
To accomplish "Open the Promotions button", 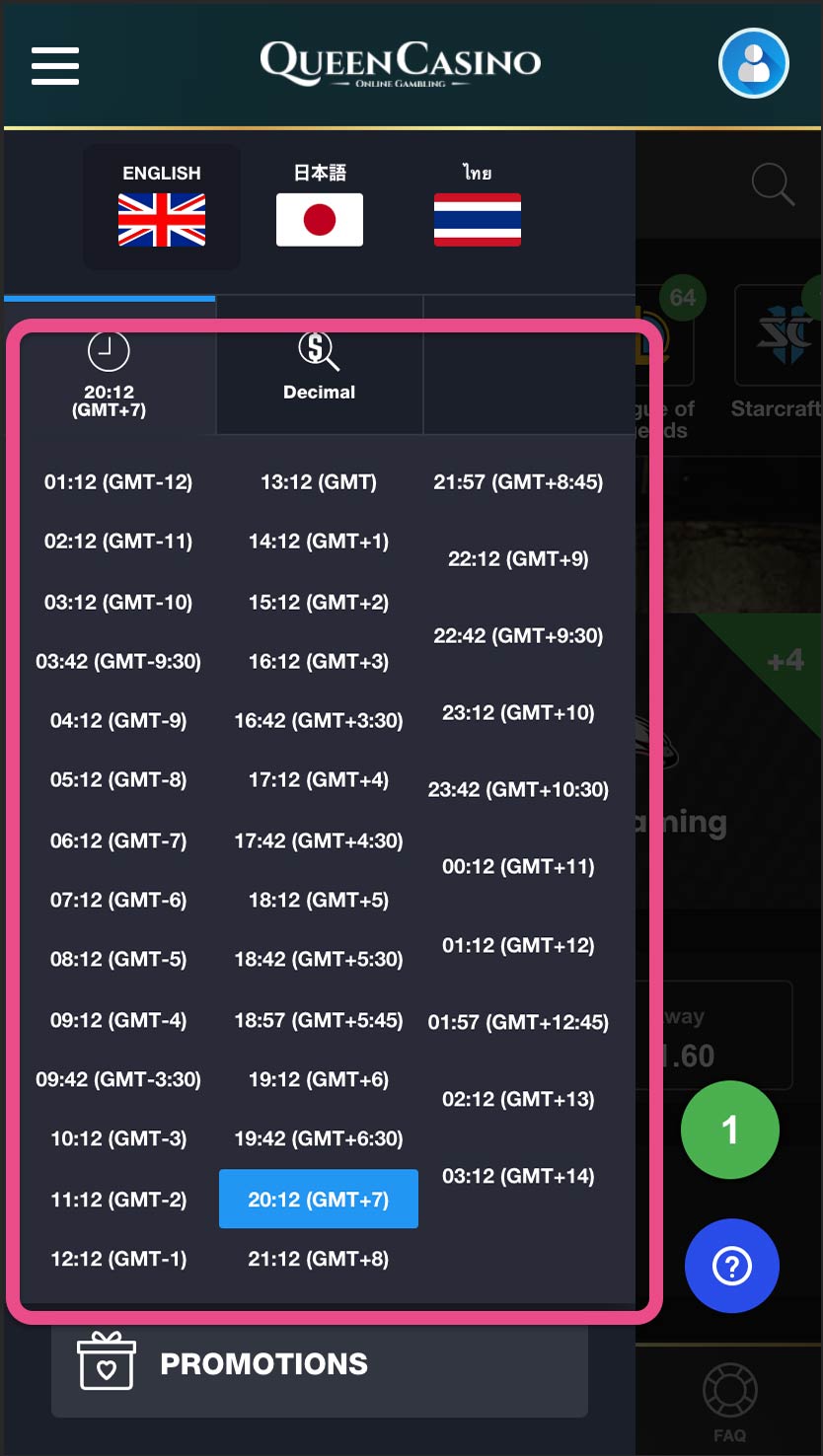I will (x=320, y=1364).
